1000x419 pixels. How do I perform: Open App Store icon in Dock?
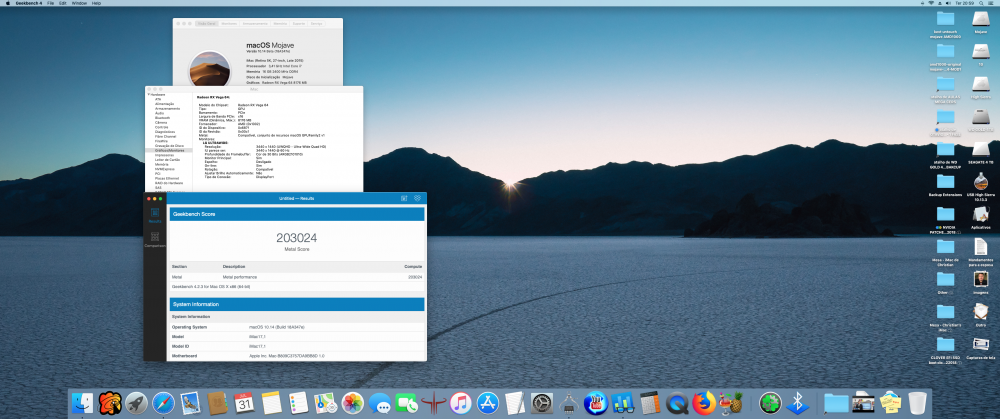click(488, 403)
